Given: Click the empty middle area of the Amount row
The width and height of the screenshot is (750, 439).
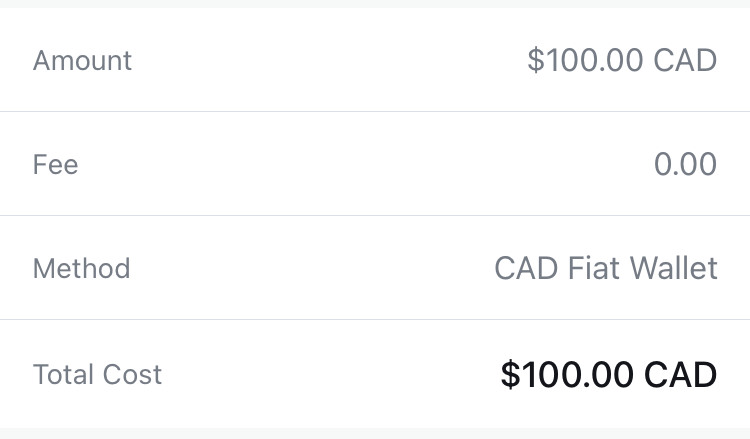Looking at the screenshot, I should coord(330,60).
